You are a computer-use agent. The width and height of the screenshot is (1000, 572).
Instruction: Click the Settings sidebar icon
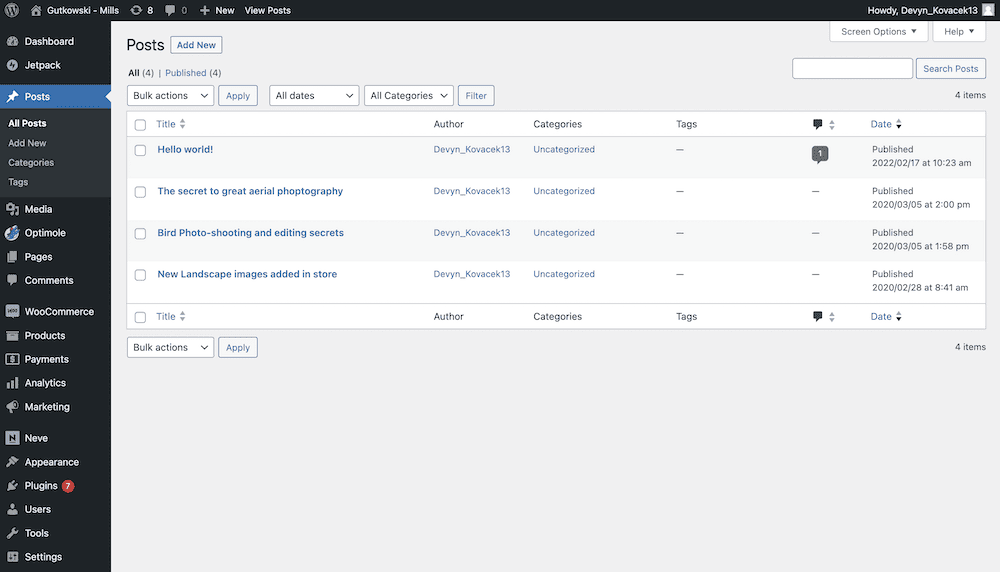pyautogui.click(x=12, y=557)
